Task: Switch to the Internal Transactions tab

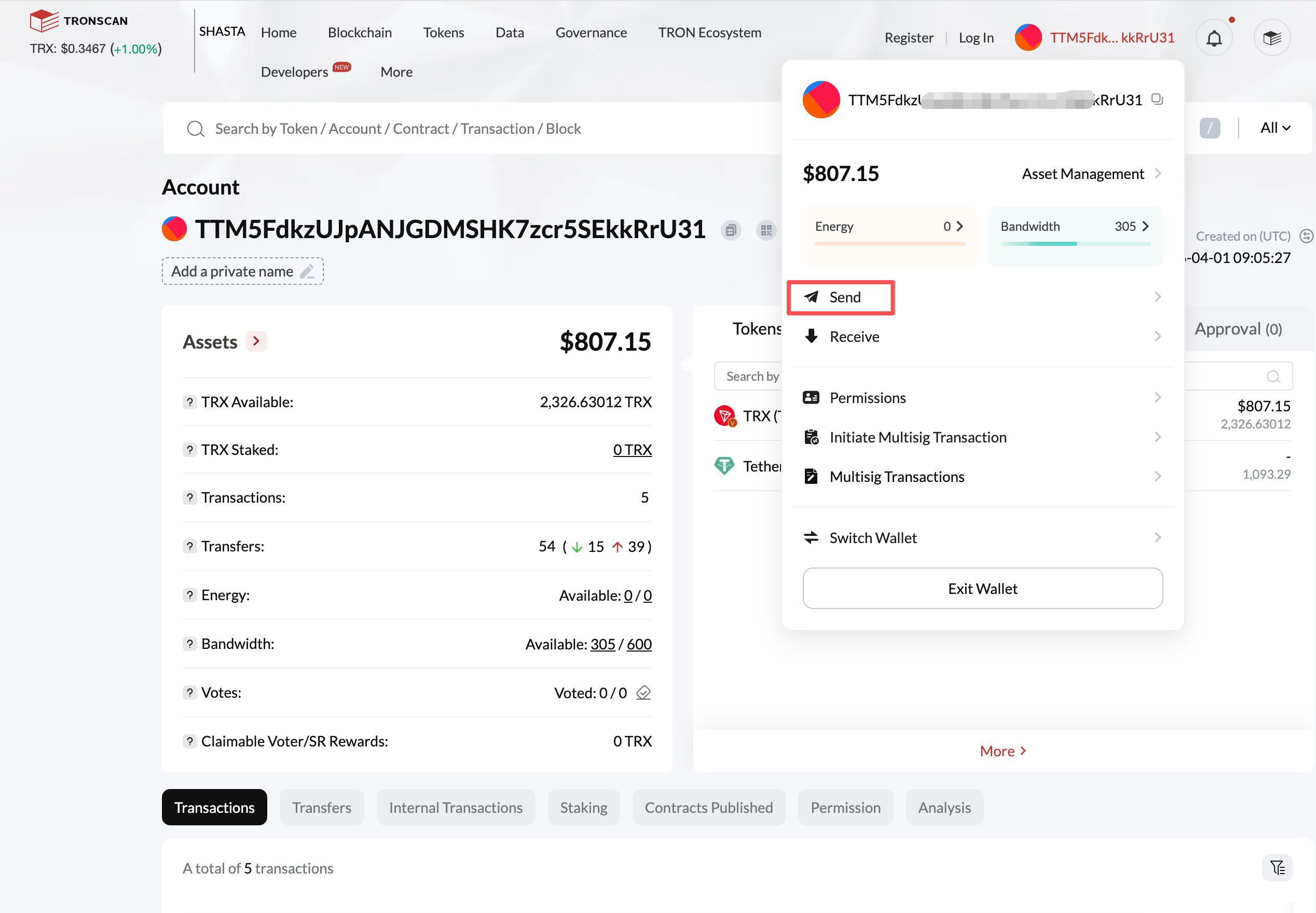Action: pyautogui.click(x=456, y=807)
